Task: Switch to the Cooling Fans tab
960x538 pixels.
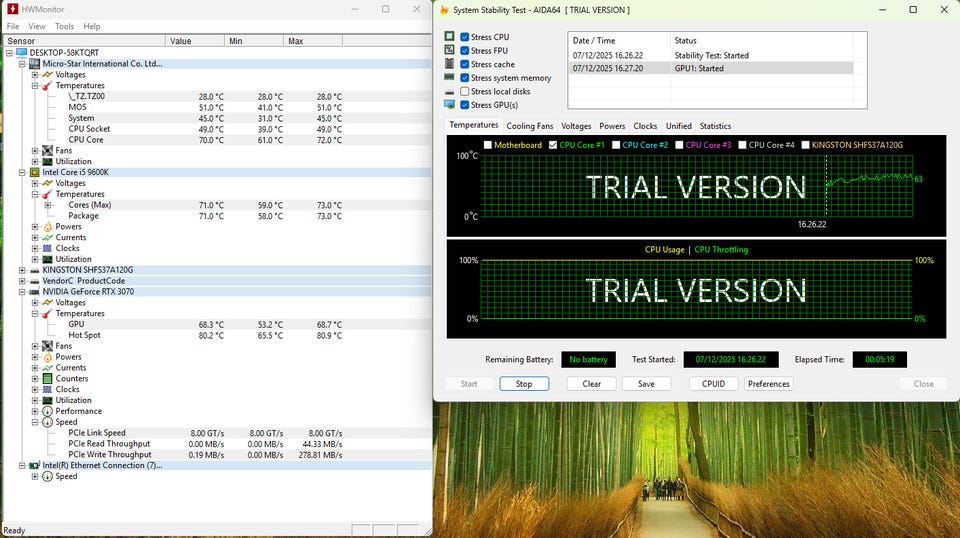Action: (529, 126)
